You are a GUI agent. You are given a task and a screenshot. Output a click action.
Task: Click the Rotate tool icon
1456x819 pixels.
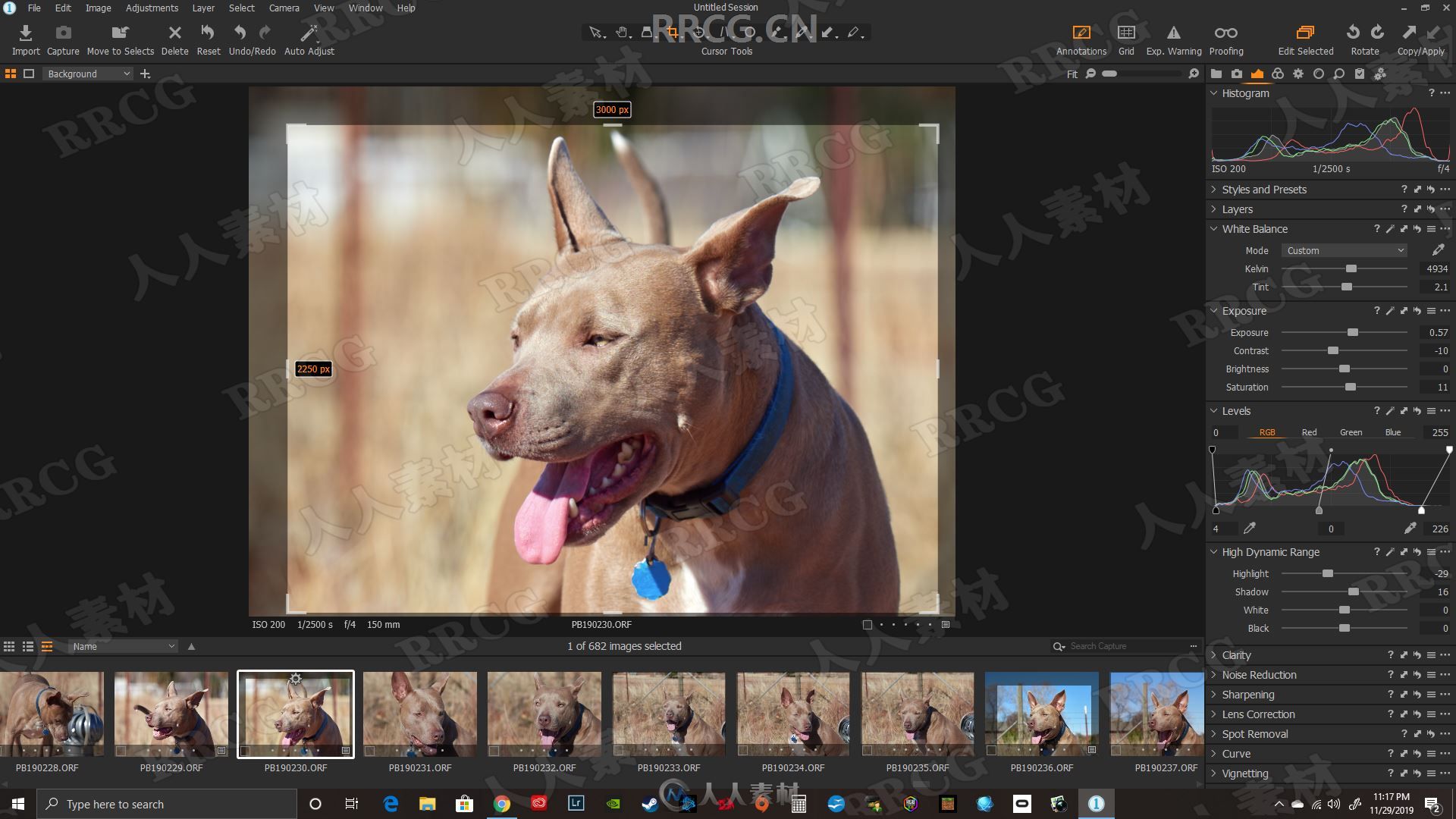(1362, 32)
